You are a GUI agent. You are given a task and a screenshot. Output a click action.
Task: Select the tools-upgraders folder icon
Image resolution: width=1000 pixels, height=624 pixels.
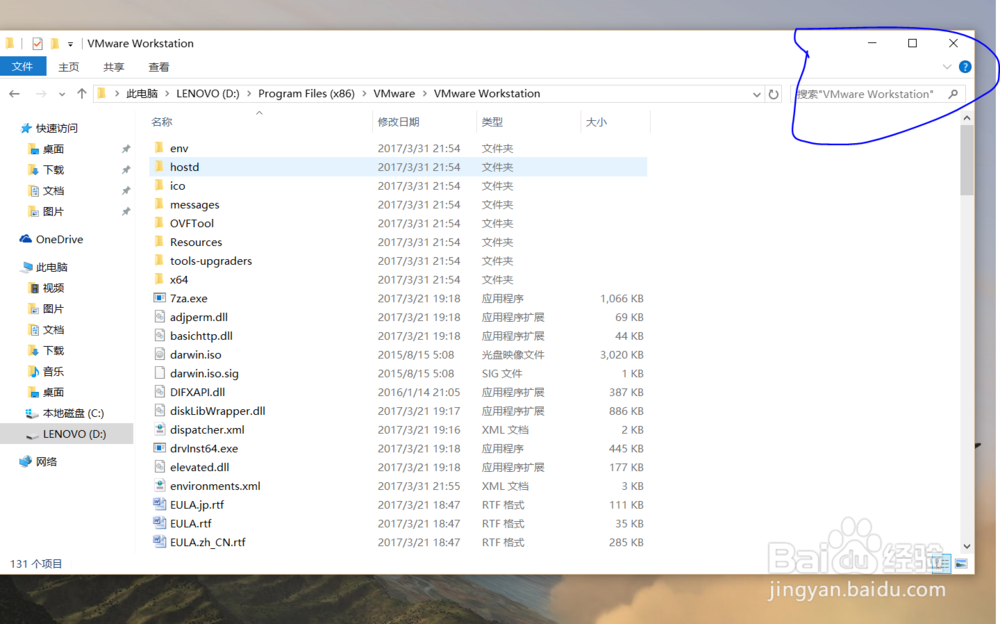click(x=159, y=261)
